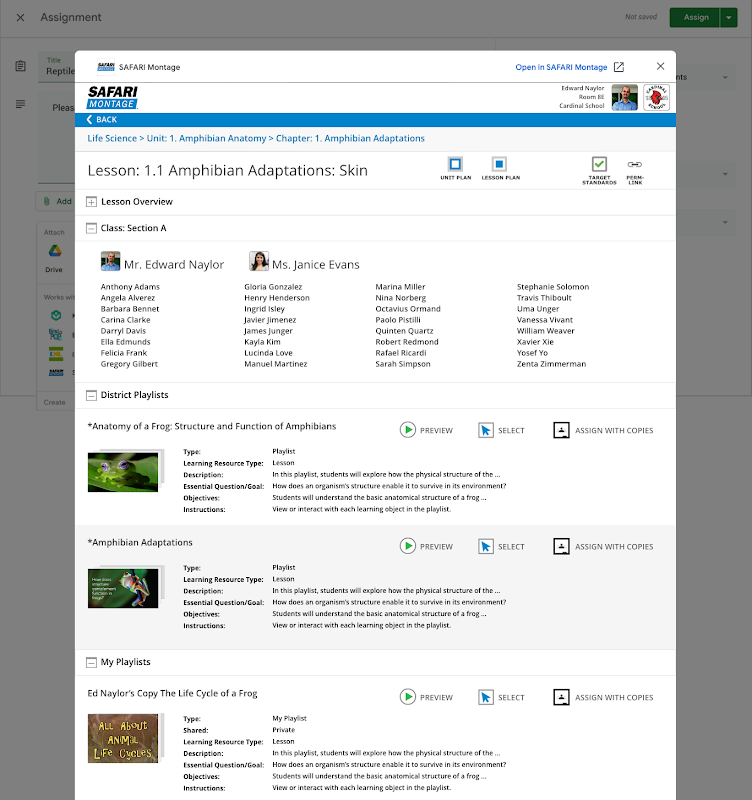Select student Gloria Gonzalez
Screen dimensions: 752x800
(273, 287)
